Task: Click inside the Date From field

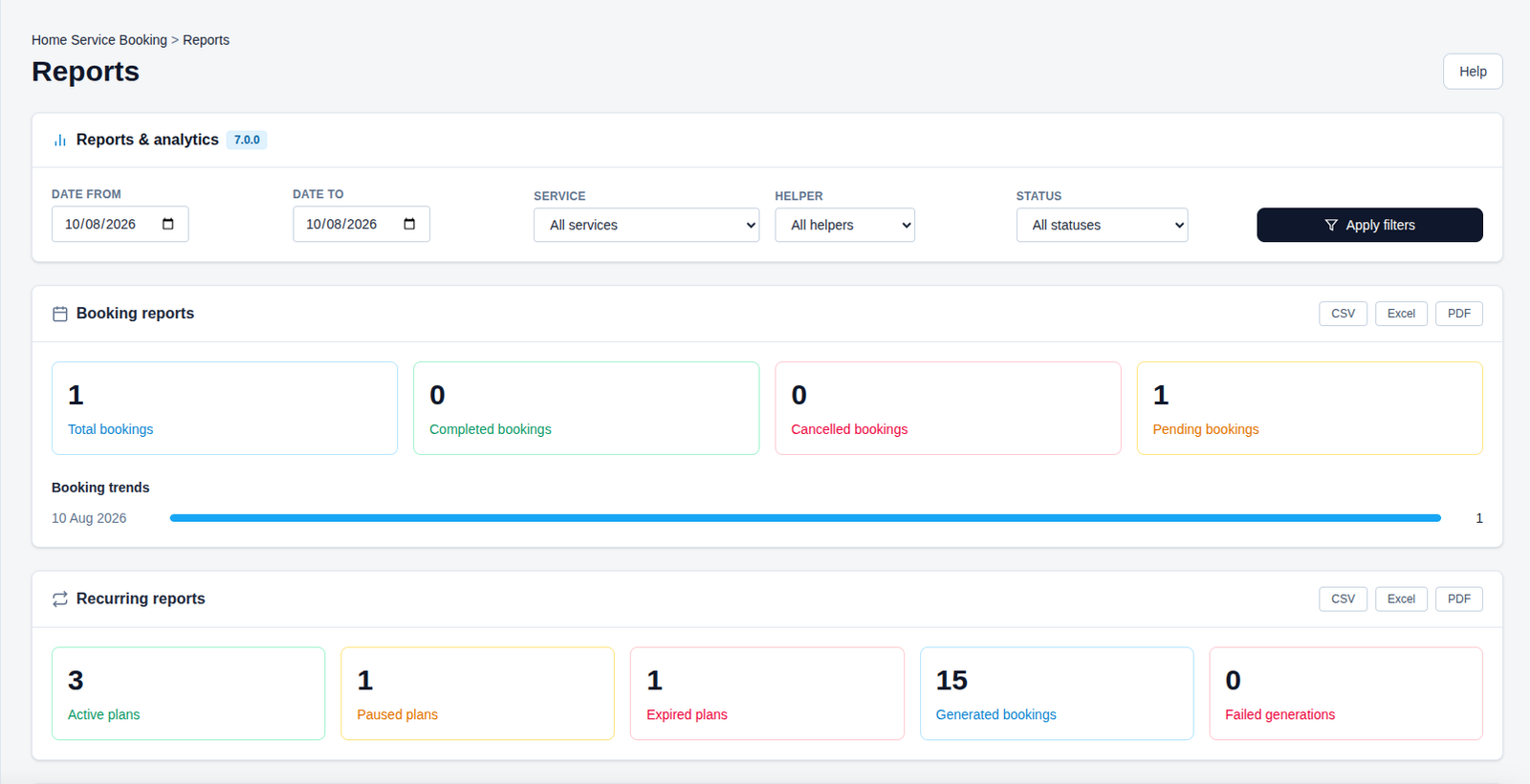Action: (120, 224)
